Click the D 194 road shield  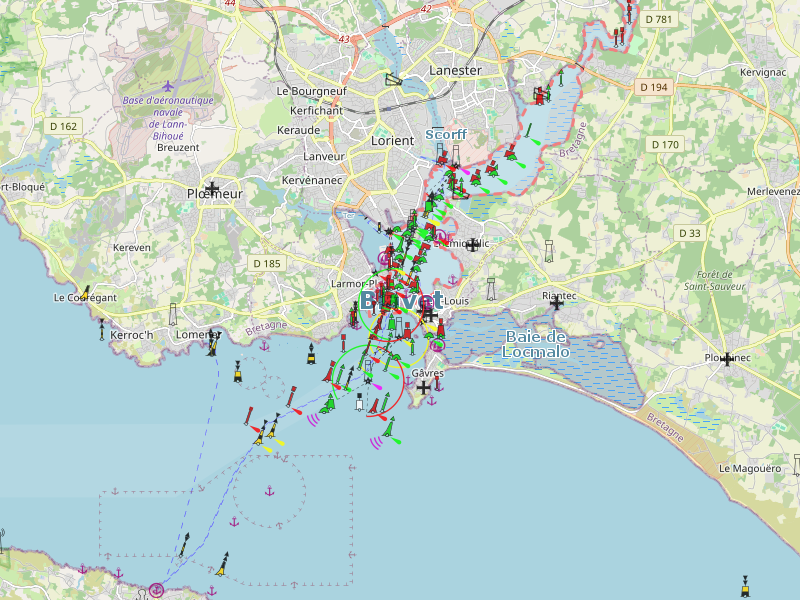(652, 87)
